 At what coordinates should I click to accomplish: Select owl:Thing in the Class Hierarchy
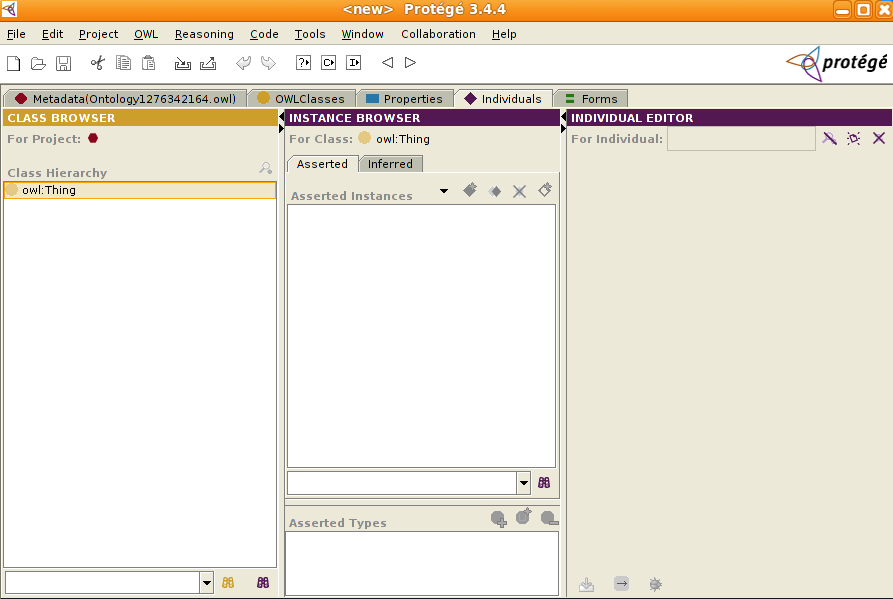click(x=140, y=190)
